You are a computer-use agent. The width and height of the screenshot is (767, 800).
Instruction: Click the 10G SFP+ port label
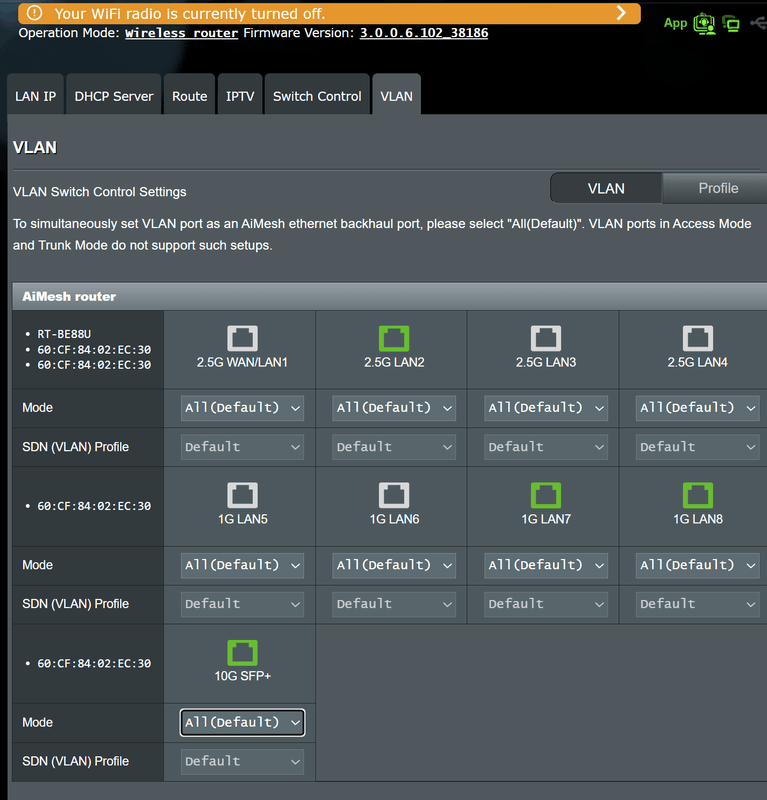[x=242, y=676]
